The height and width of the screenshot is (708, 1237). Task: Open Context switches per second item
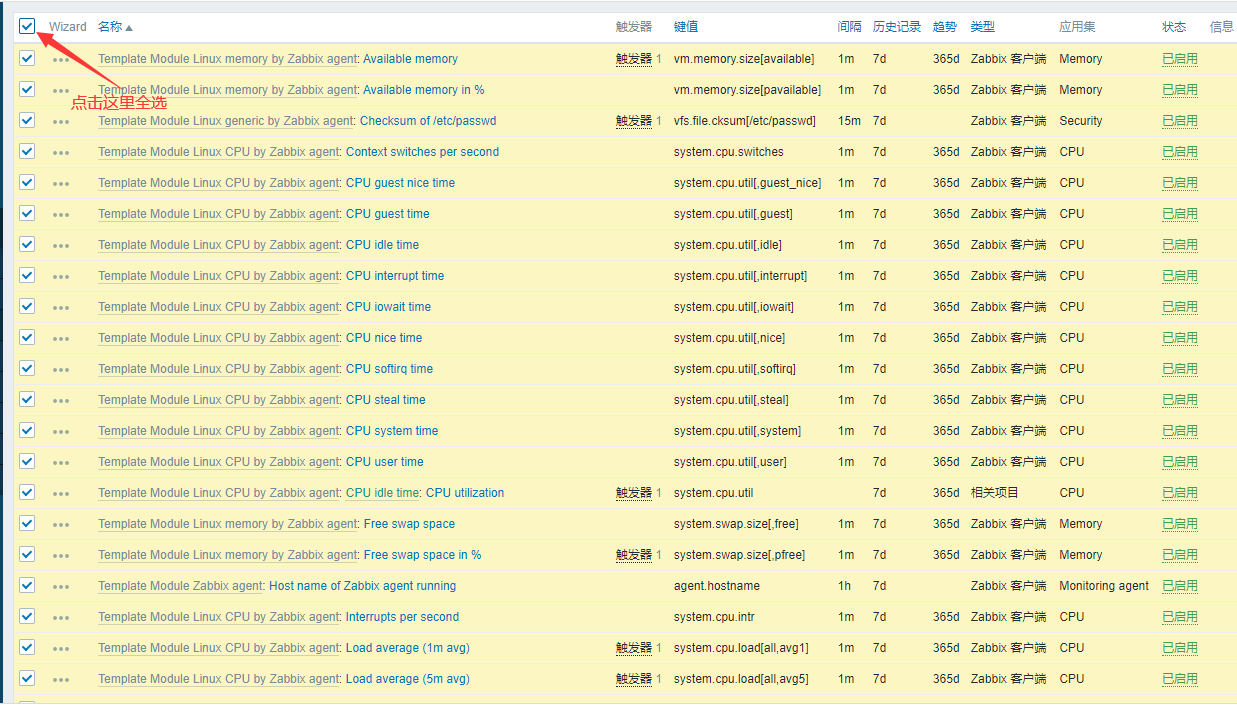422,152
